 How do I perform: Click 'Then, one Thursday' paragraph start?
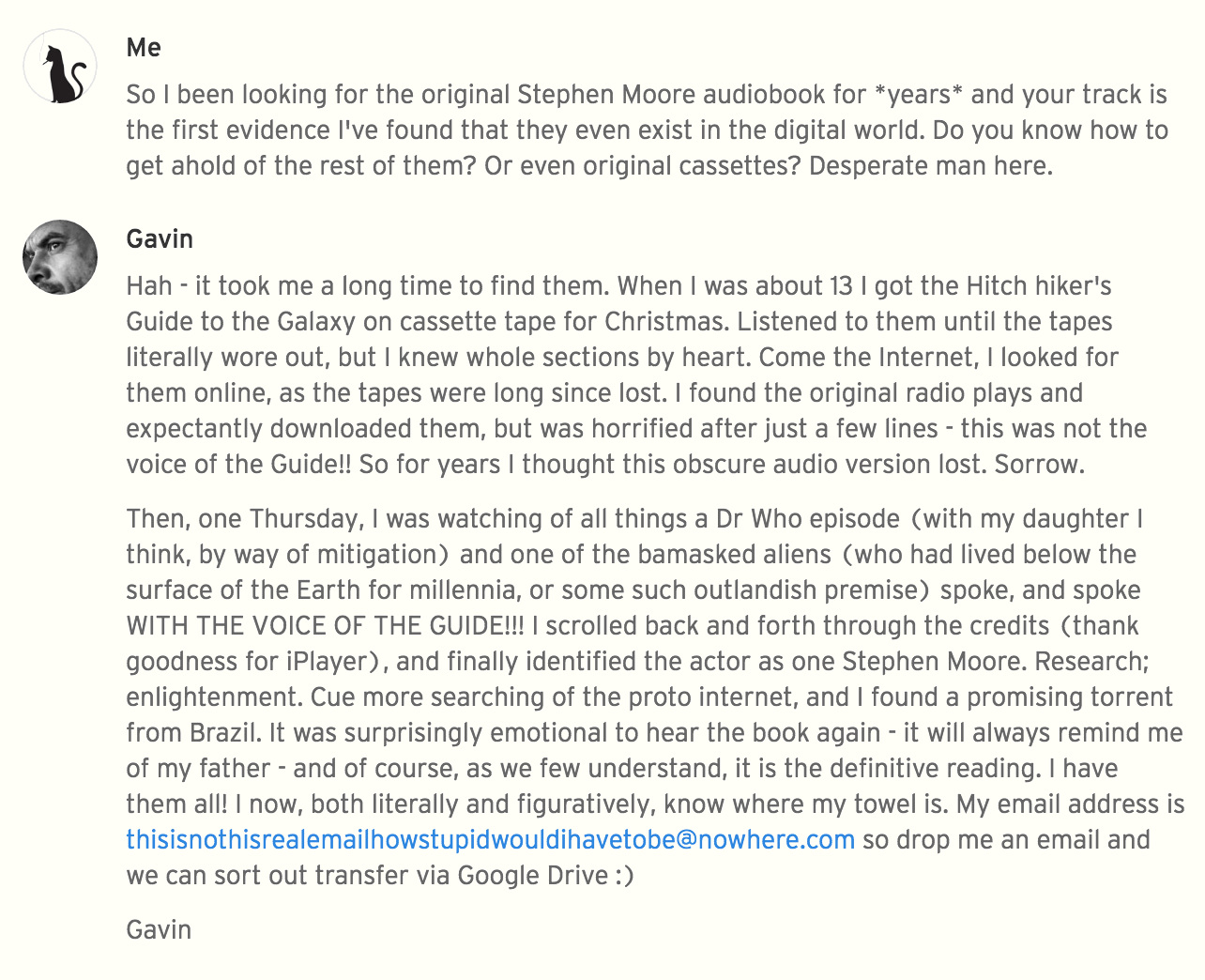pos(244,519)
